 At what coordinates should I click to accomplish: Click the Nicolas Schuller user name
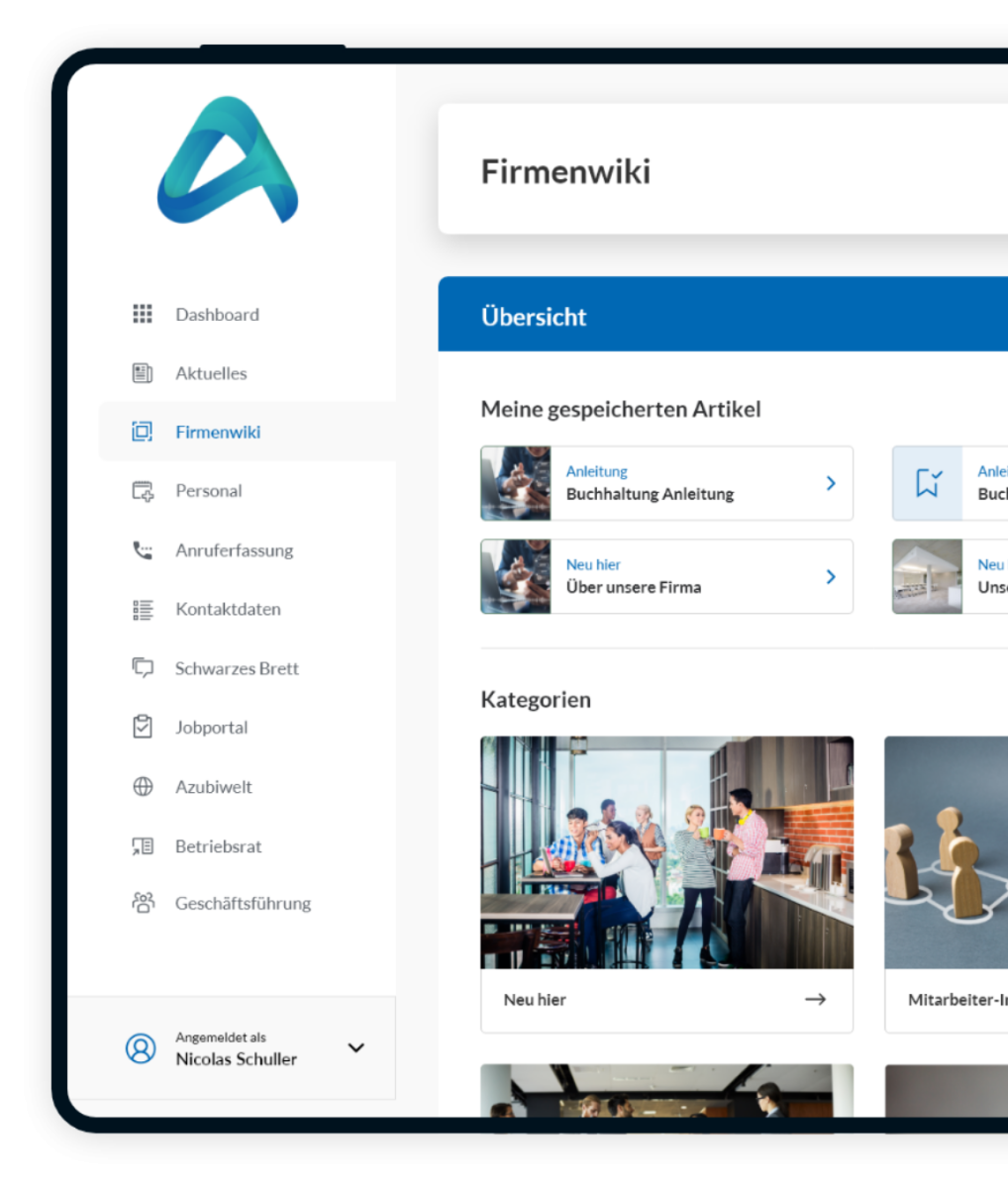(236, 1059)
